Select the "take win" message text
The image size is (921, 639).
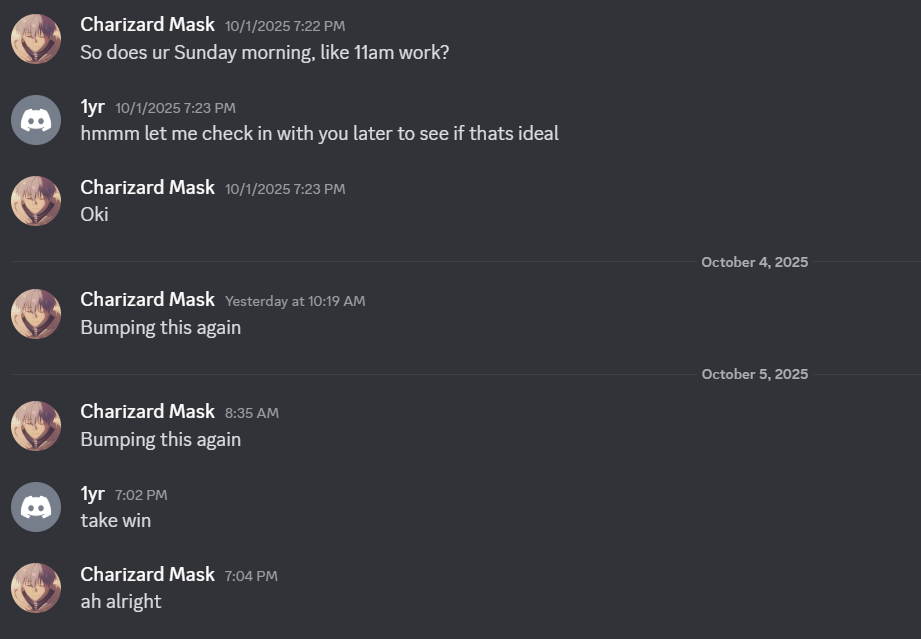[x=116, y=520]
